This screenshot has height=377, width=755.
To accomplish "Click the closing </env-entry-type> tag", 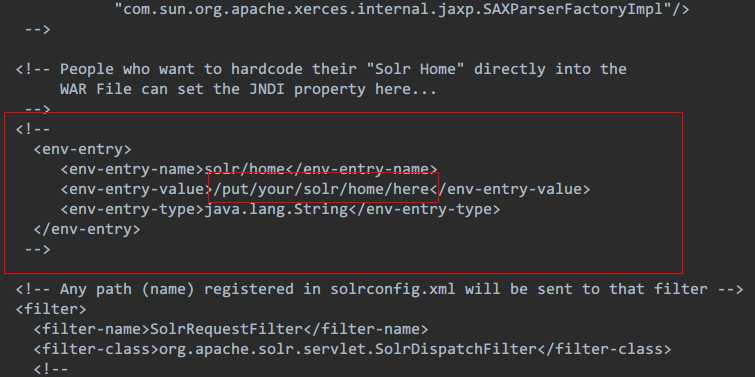I will 424,209.
